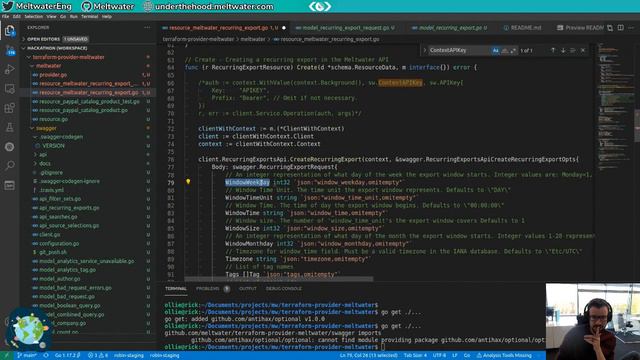Expand the api folder
The height and width of the screenshot is (360, 640).
[43, 155]
